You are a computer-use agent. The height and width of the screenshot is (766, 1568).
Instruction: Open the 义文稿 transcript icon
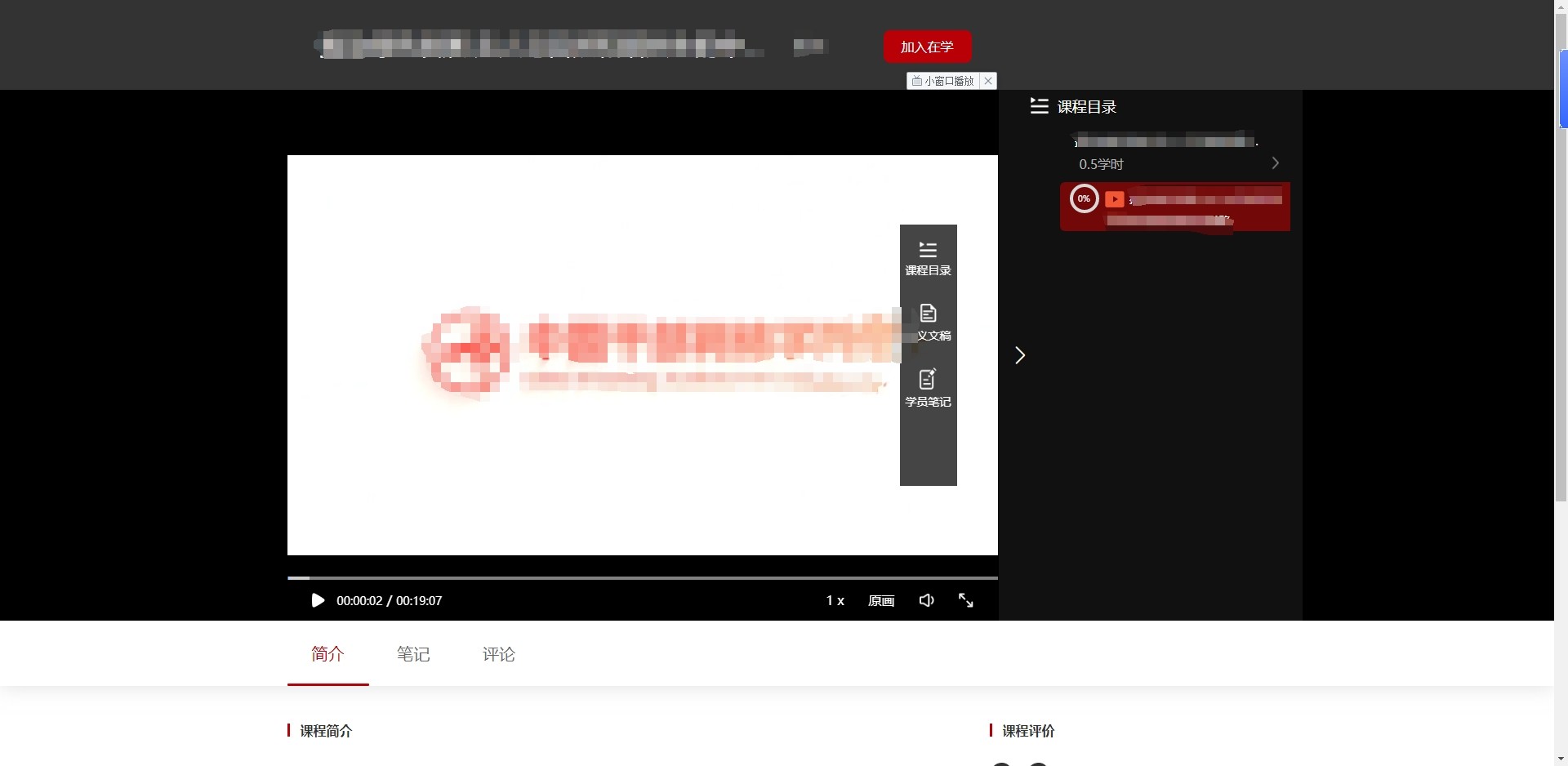pyautogui.click(x=929, y=323)
